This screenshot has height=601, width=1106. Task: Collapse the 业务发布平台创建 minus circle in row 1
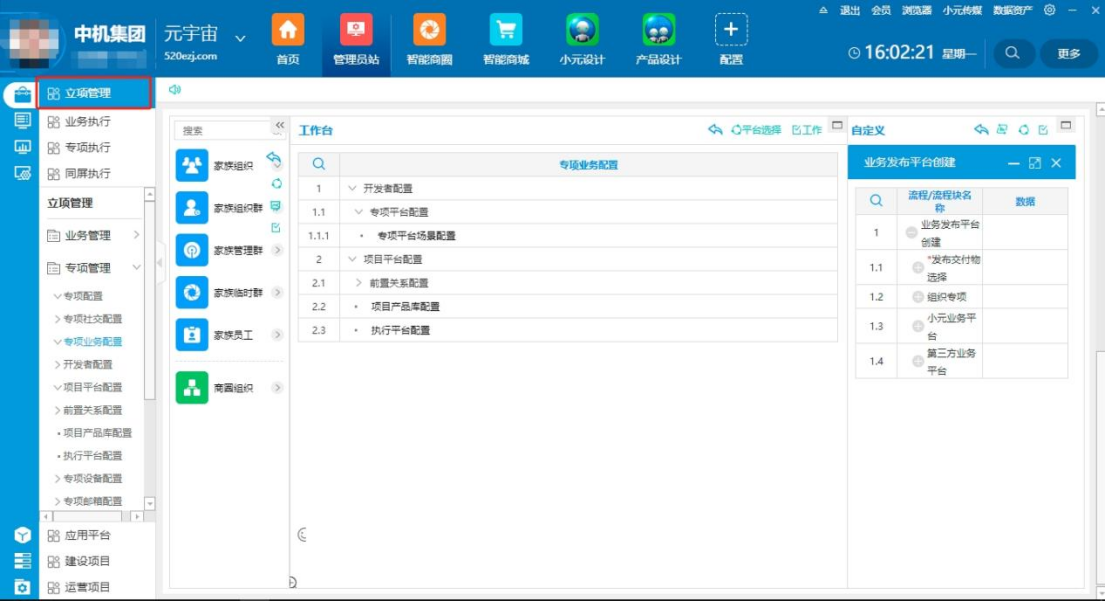911,232
